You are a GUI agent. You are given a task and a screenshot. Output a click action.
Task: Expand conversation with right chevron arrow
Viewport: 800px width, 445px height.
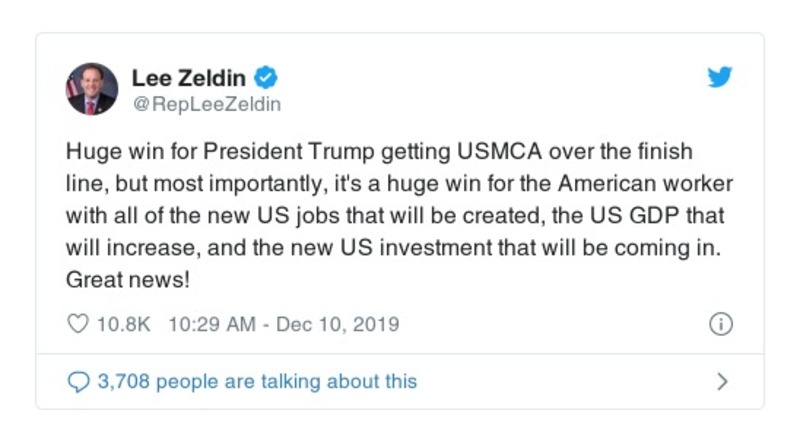[x=722, y=382]
